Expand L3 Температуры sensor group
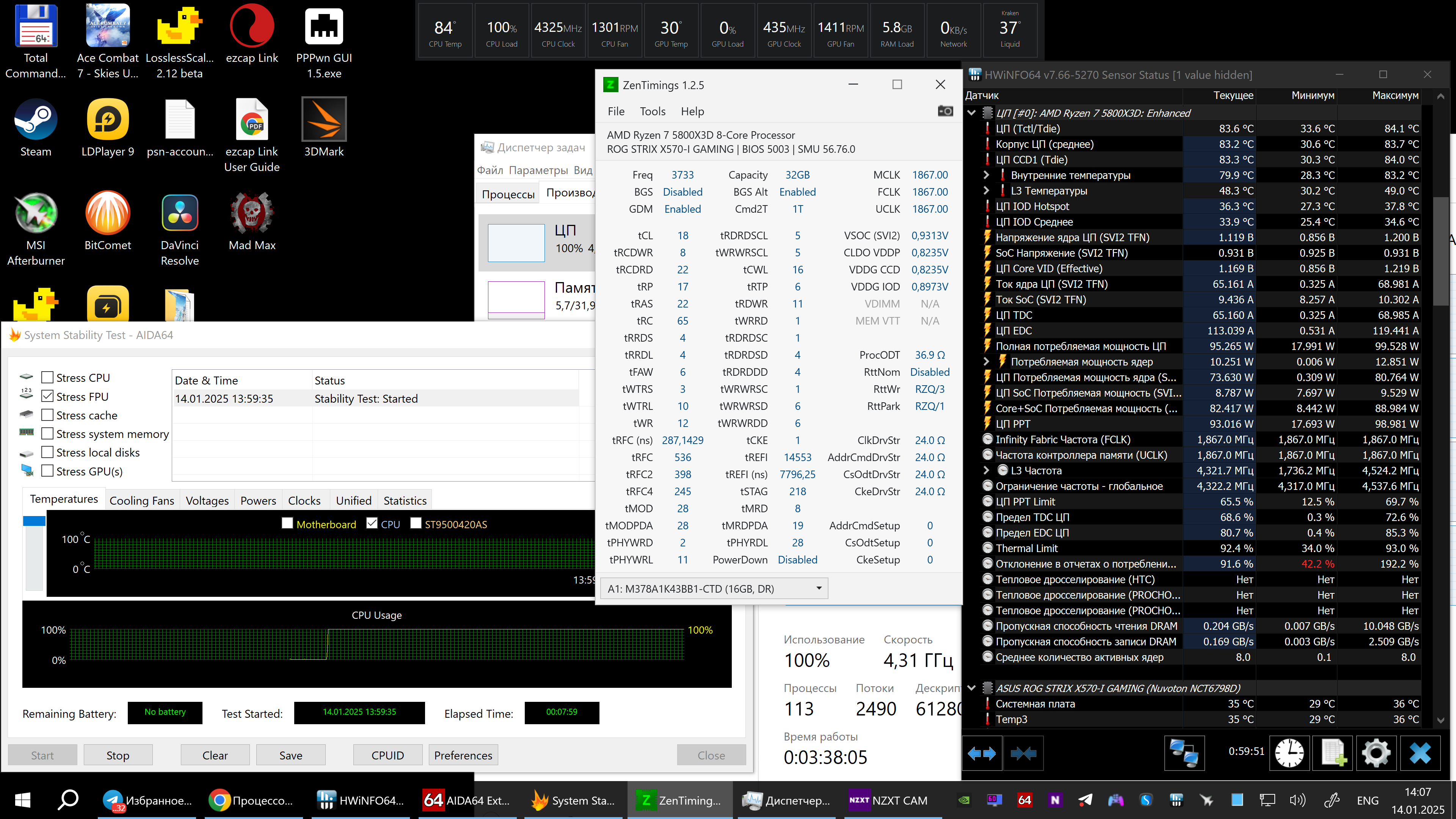This screenshot has height=819, width=1456. (986, 190)
